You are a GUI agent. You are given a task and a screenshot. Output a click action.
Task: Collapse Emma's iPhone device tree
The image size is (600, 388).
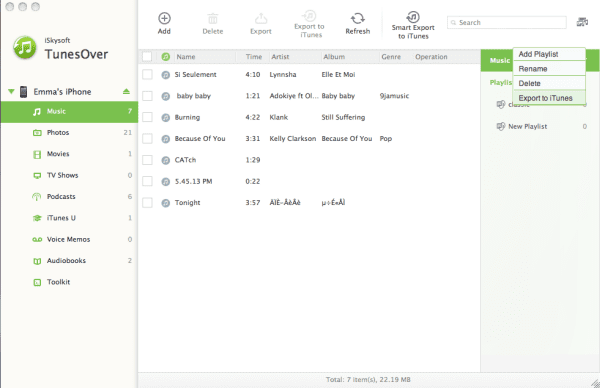pyautogui.click(x=11, y=91)
